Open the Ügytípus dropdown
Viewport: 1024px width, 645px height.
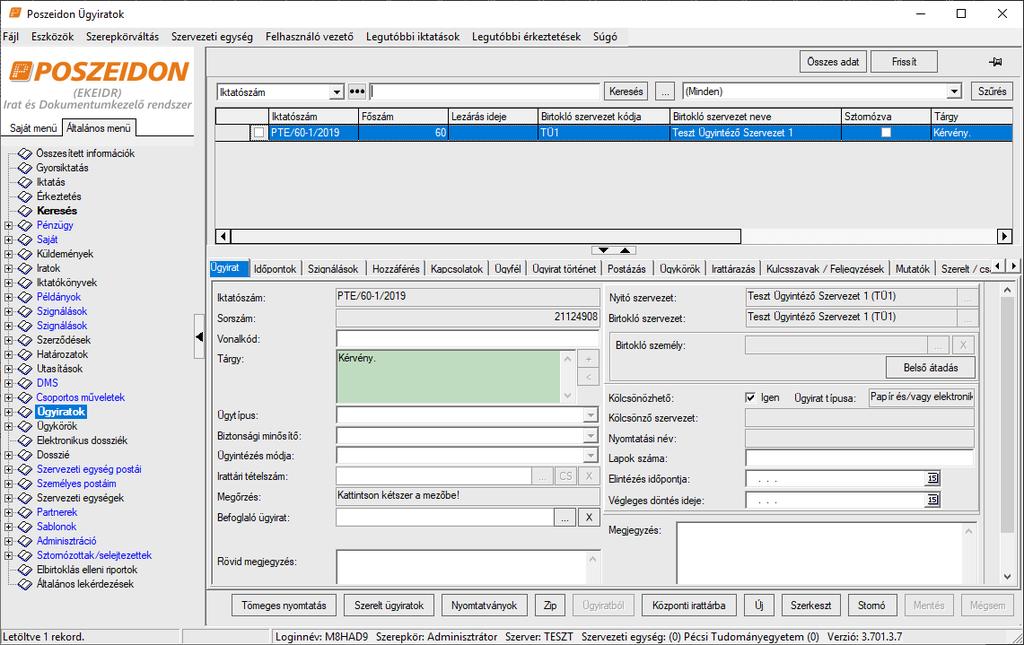tap(590, 415)
